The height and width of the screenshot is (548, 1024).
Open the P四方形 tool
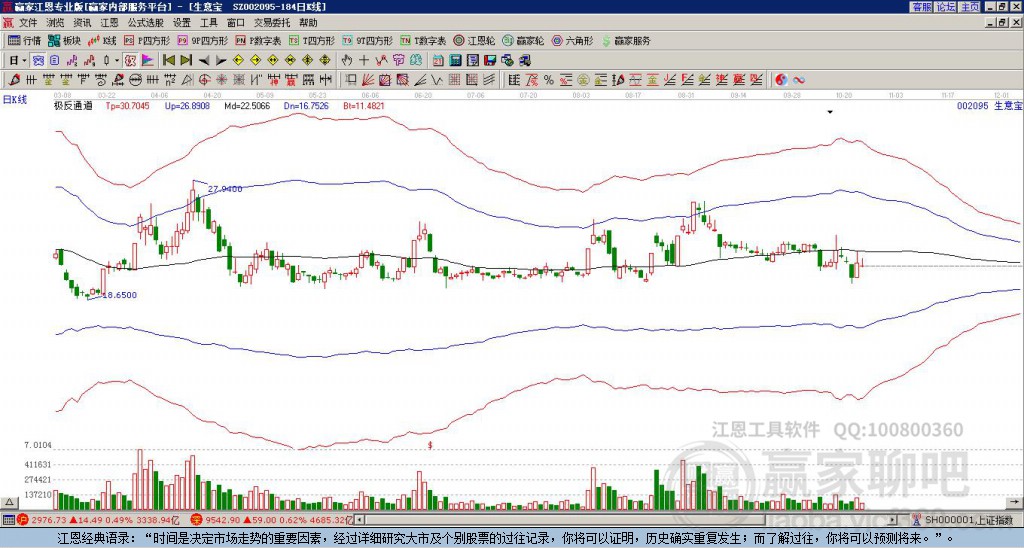tap(147, 40)
